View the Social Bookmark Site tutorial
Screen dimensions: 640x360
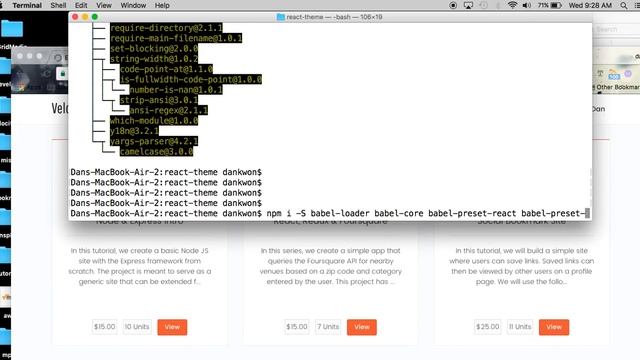coord(554,327)
